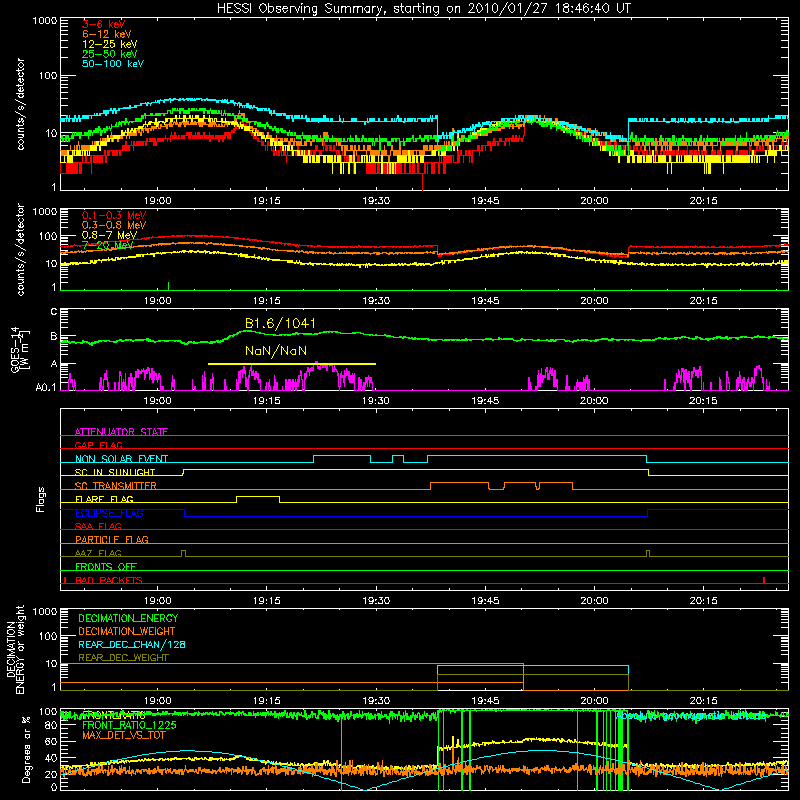800x800 pixels.
Task: Select the 0.8-7 MeV legend label
Action: point(109,235)
